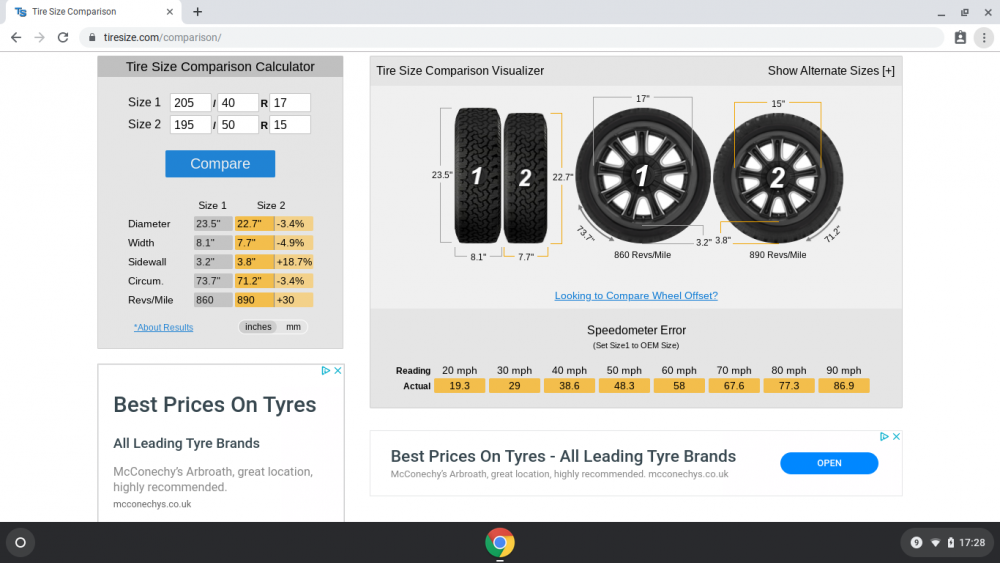This screenshot has height=563, width=1000.
Task: Open a new browser tab
Action: (198, 11)
